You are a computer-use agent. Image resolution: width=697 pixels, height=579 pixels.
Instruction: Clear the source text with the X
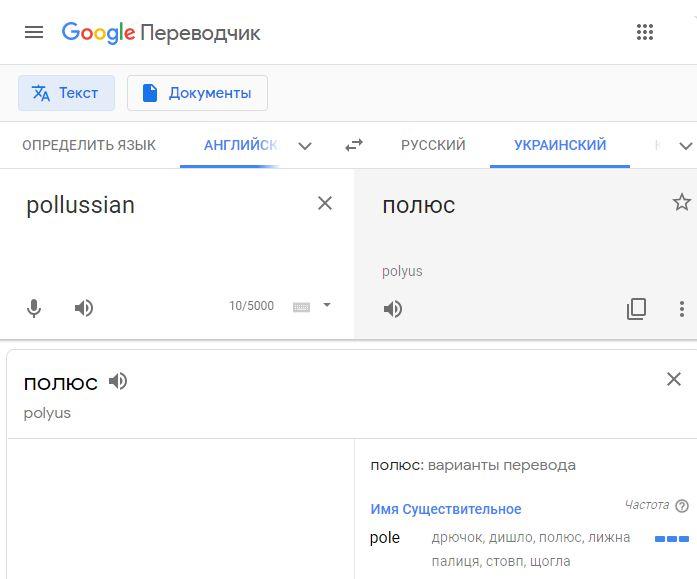pyautogui.click(x=325, y=203)
